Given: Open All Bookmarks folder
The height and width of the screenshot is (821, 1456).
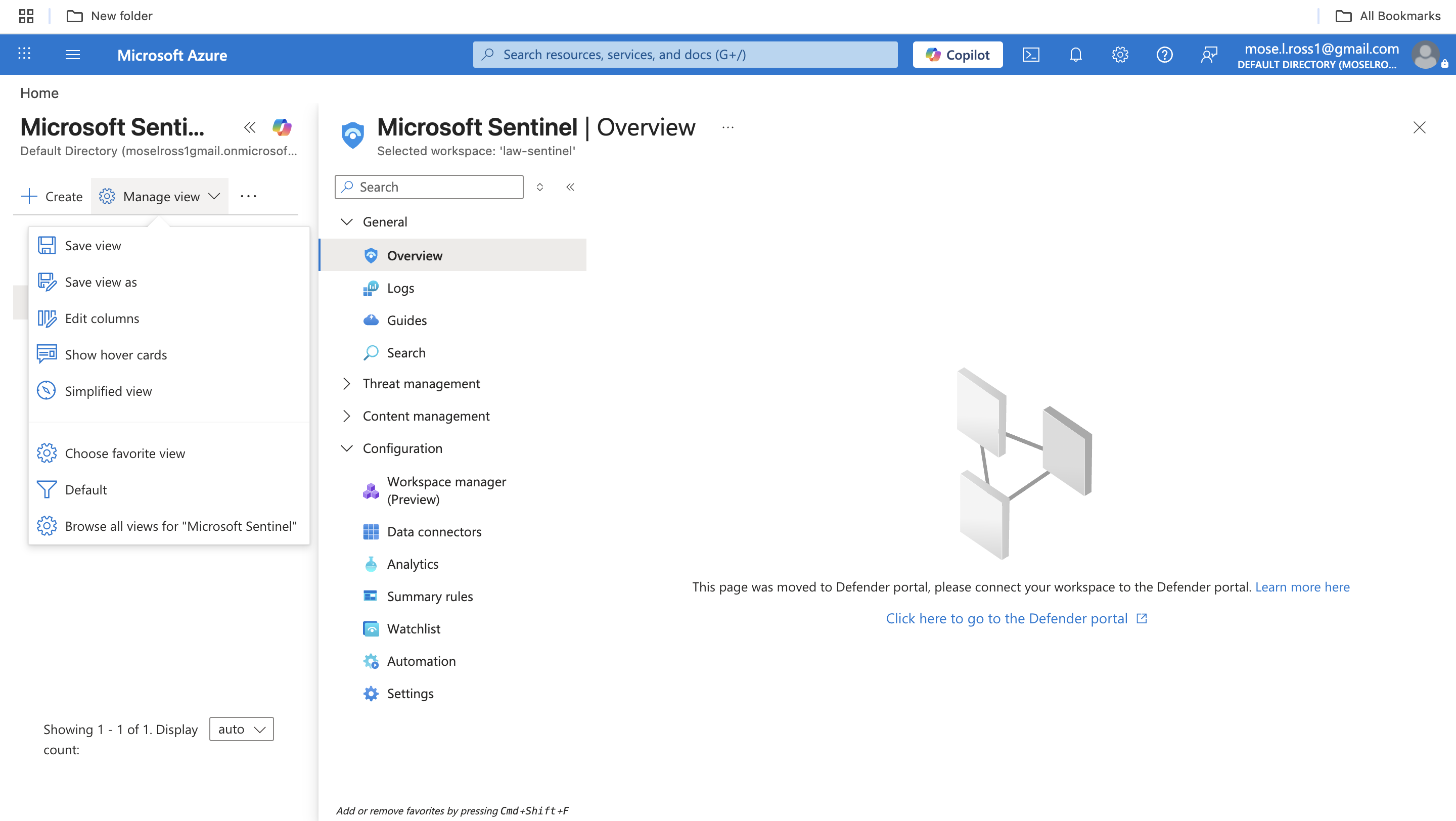Looking at the screenshot, I should tap(1388, 16).
